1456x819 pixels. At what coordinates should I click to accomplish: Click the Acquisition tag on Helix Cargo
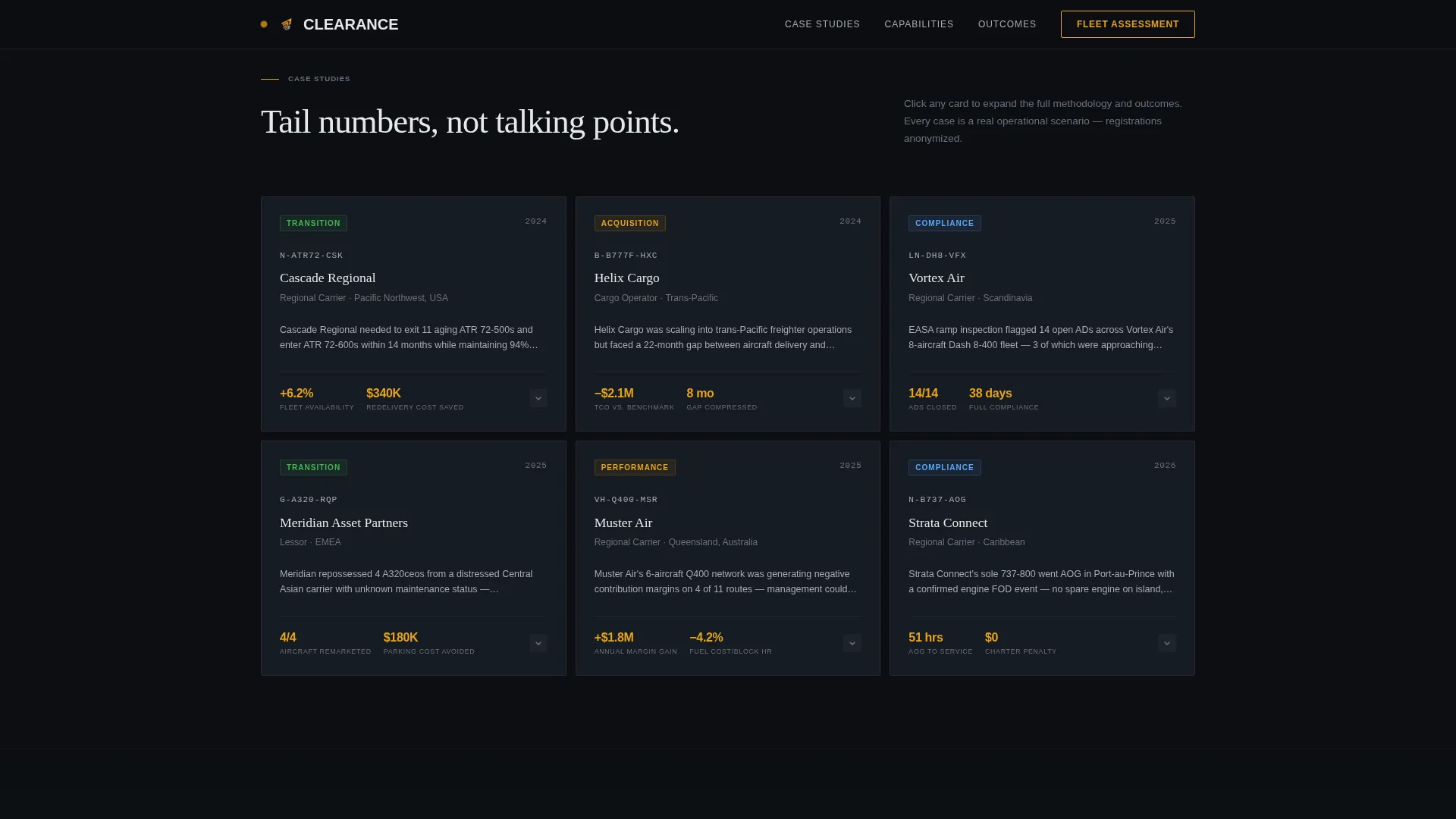(630, 223)
